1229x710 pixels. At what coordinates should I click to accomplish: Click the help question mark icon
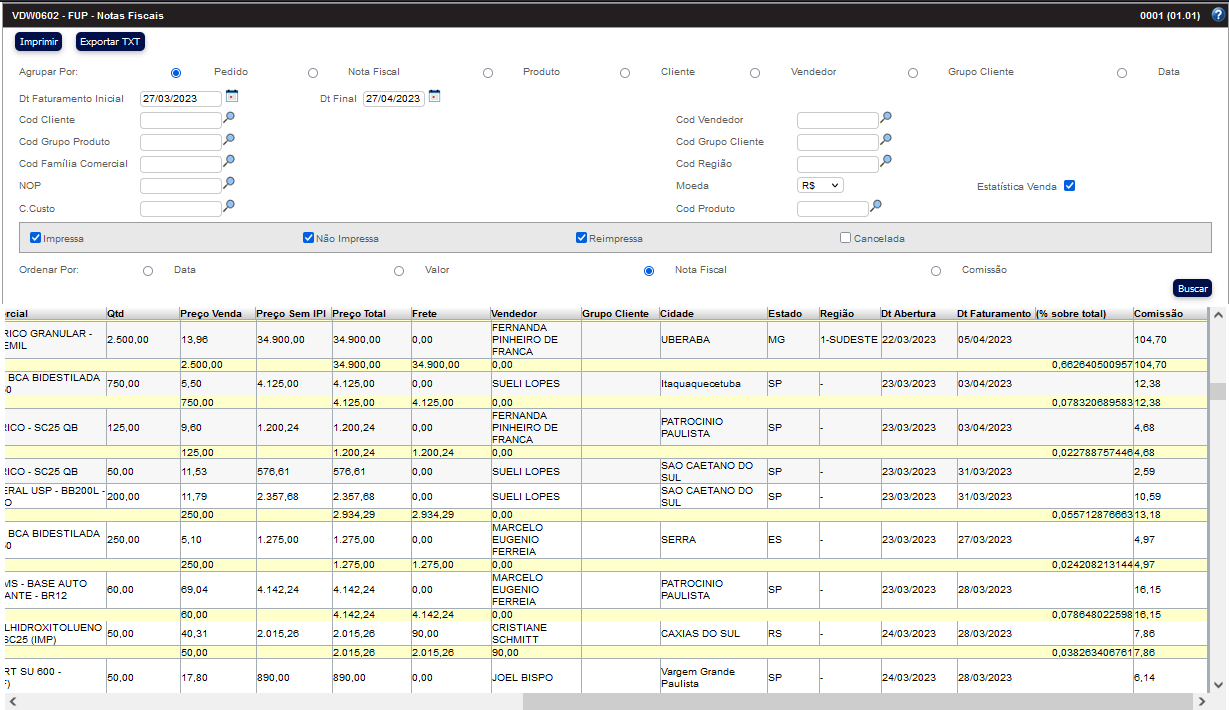point(1217,15)
